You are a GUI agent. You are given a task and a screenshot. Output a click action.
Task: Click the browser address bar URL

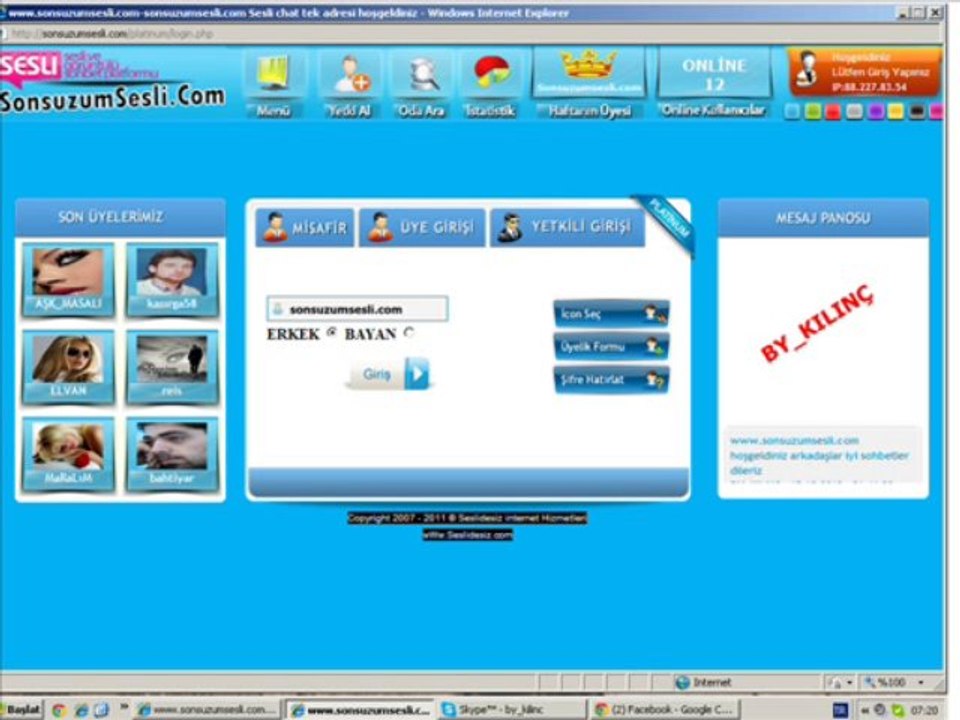[112, 34]
